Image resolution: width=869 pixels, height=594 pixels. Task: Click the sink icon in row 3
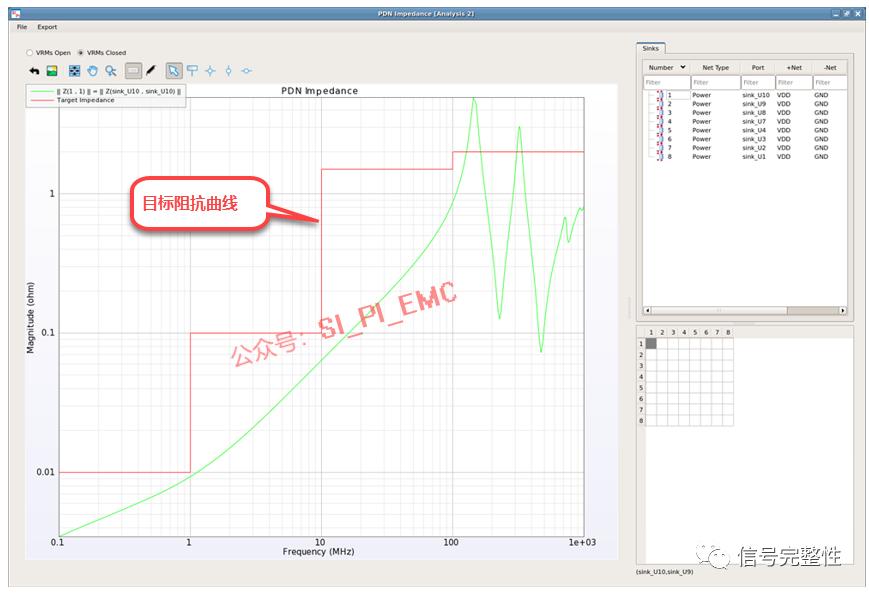coord(660,112)
